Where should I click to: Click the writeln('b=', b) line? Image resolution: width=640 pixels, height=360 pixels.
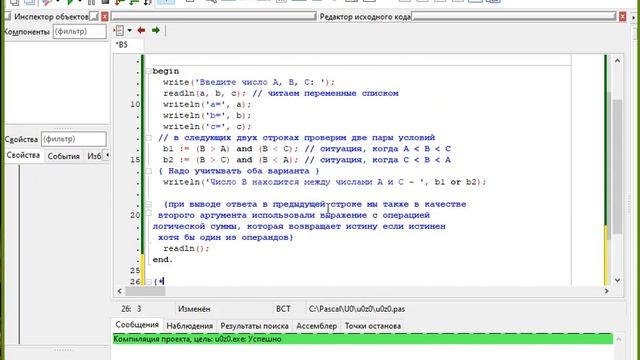[x=207, y=116]
